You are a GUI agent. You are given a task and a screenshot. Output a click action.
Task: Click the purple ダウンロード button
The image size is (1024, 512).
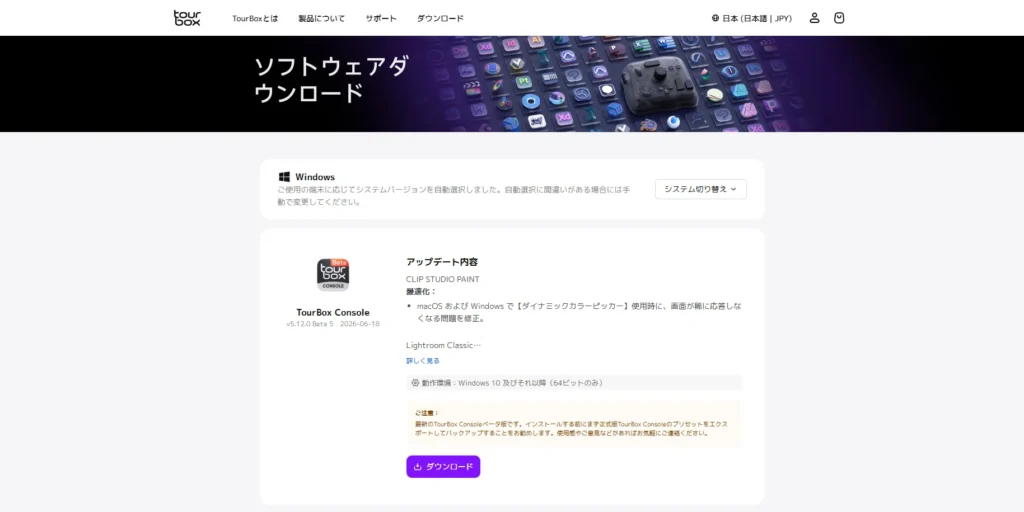coord(443,466)
